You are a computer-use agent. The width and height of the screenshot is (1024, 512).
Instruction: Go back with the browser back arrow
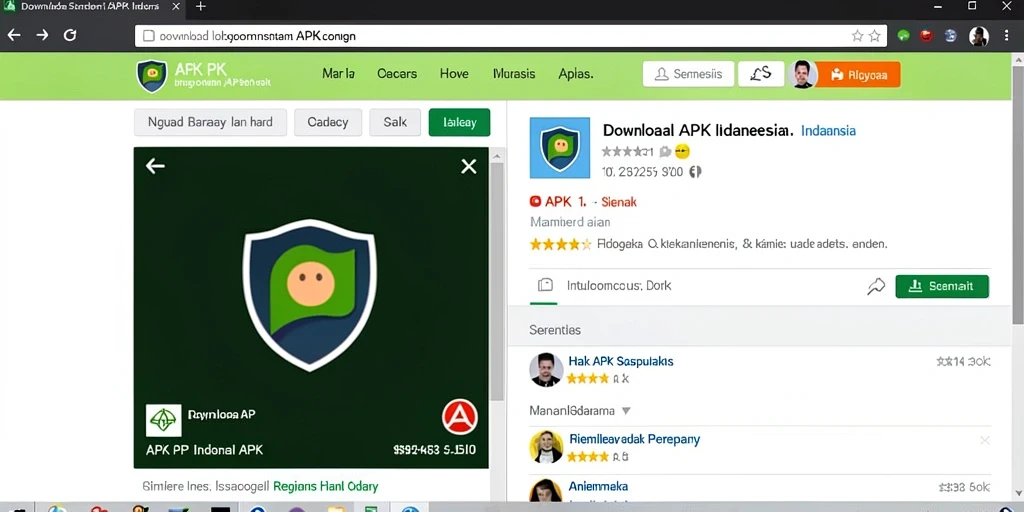click(x=14, y=35)
